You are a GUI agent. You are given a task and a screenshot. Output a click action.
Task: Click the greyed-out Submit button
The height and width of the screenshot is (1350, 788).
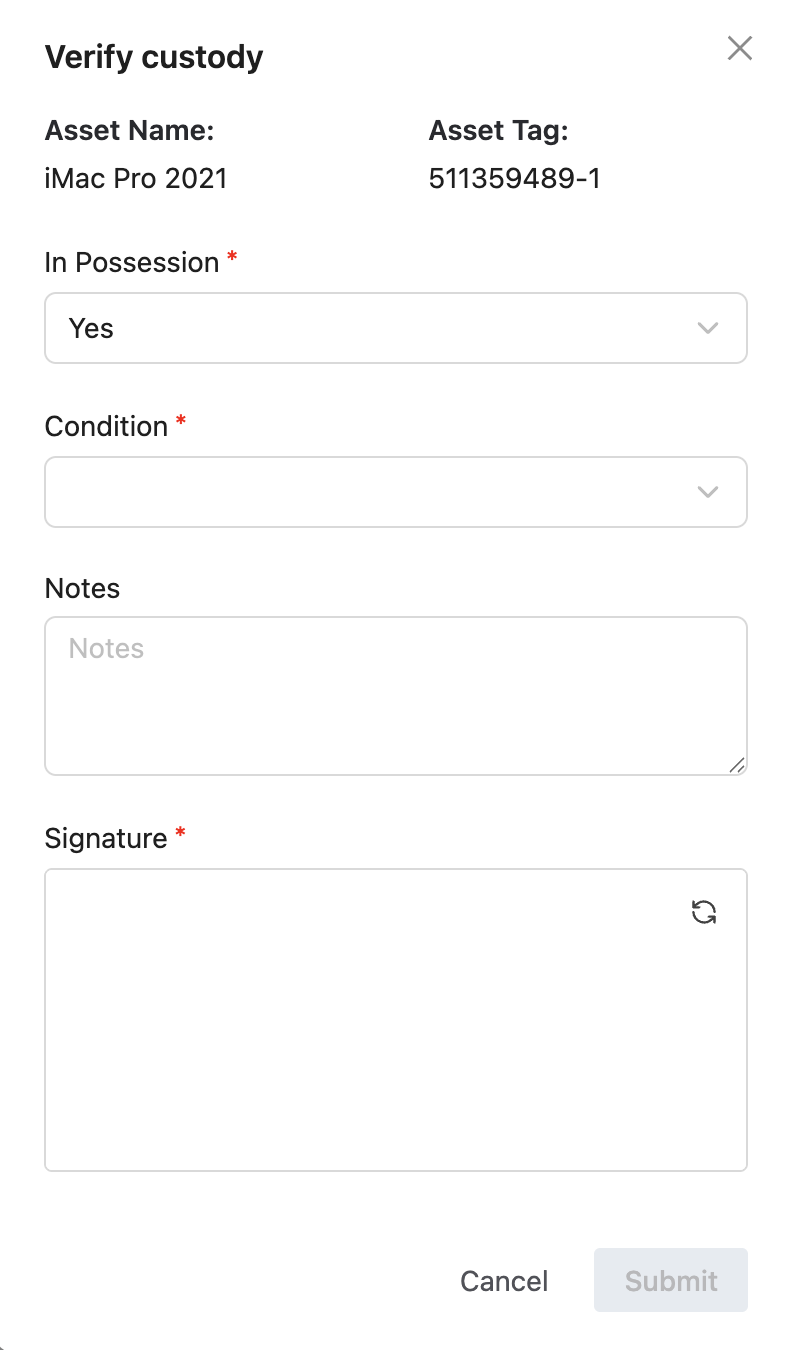click(x=671, y=1281)
